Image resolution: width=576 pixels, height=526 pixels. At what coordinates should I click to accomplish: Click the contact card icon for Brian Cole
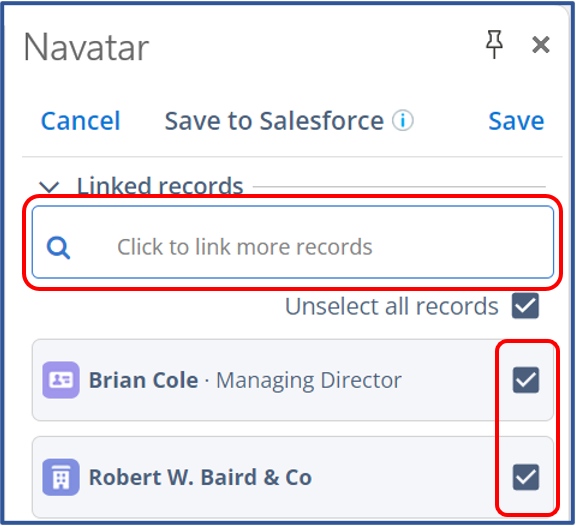click(61, 380)
